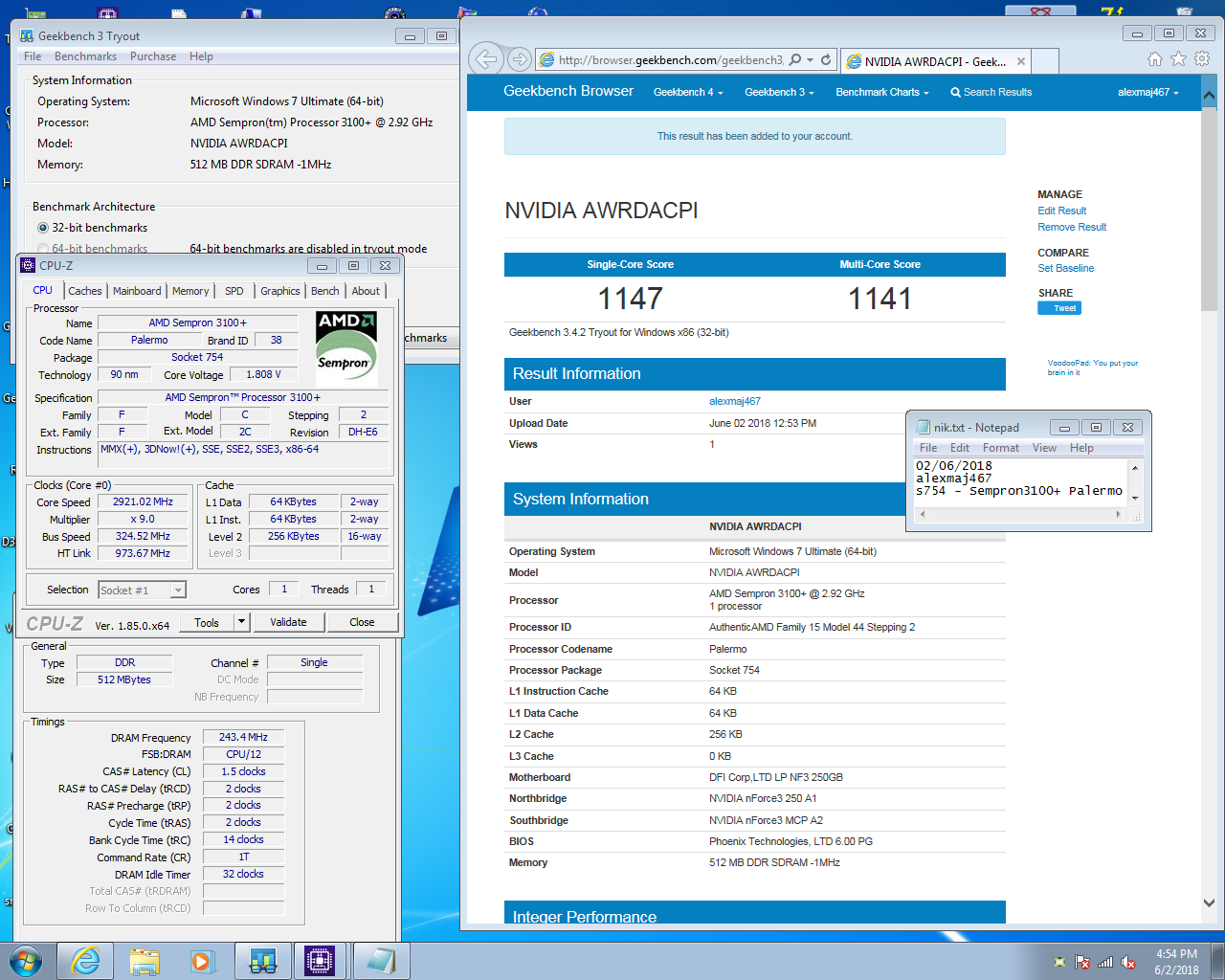The width and height of the screenshot is (1225, 980).
Task: Open the alexmaj467 account dropdown
Action: click(x=1148, y=92)
